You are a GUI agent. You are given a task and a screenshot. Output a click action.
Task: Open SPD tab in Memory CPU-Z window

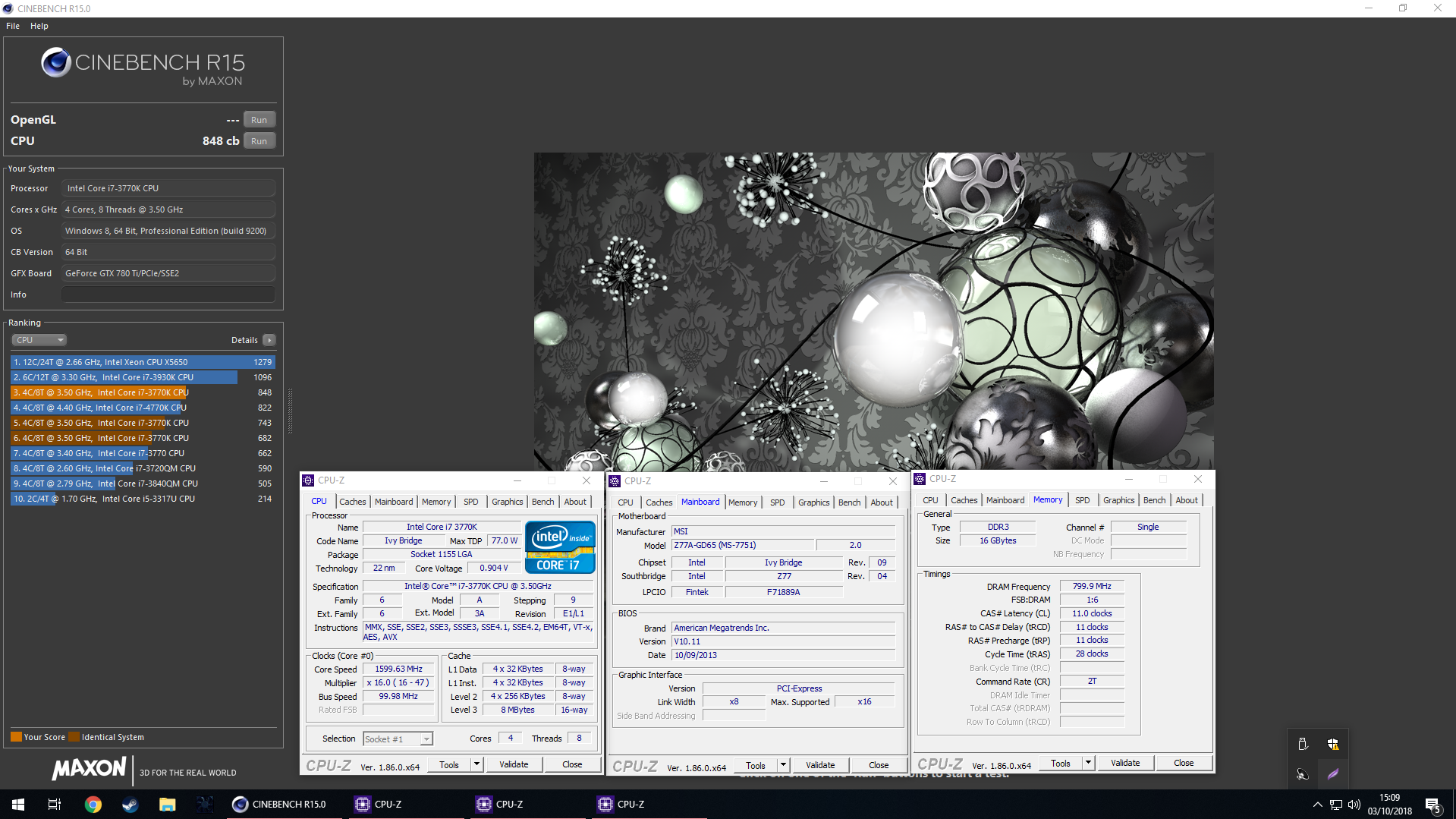[1083, 500]
